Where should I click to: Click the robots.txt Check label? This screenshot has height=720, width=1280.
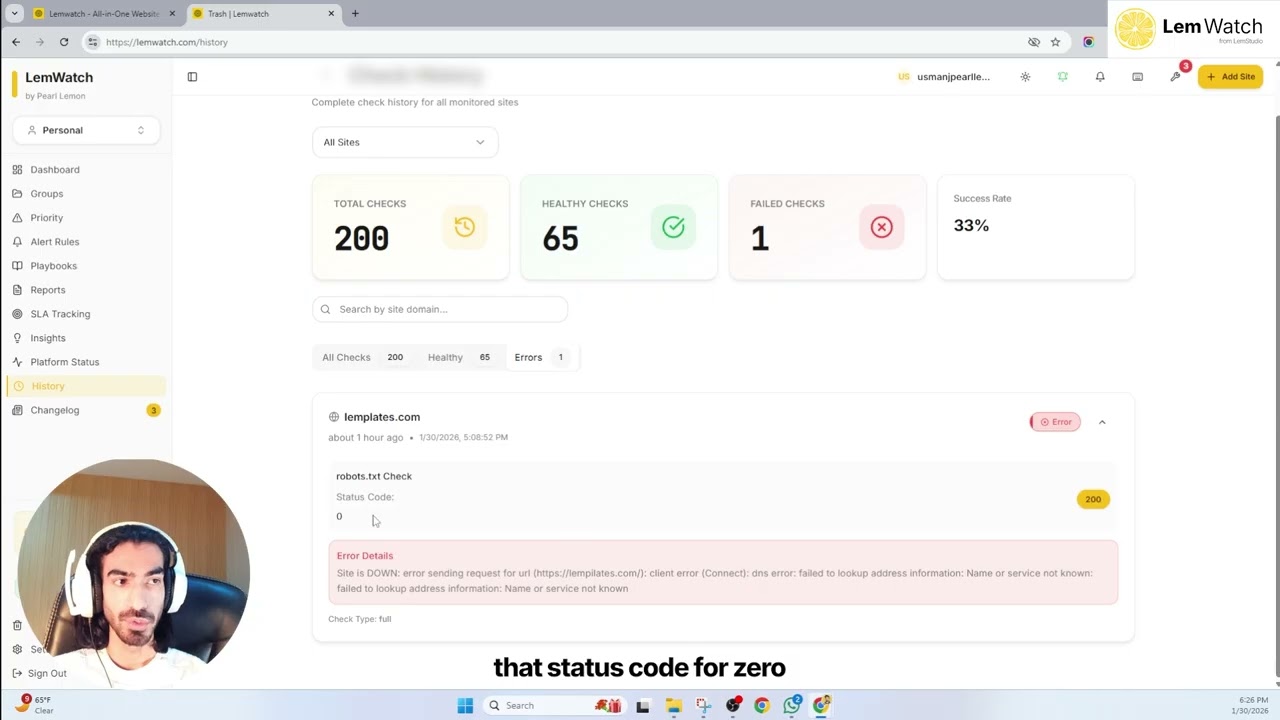click(x=374, y=476)
